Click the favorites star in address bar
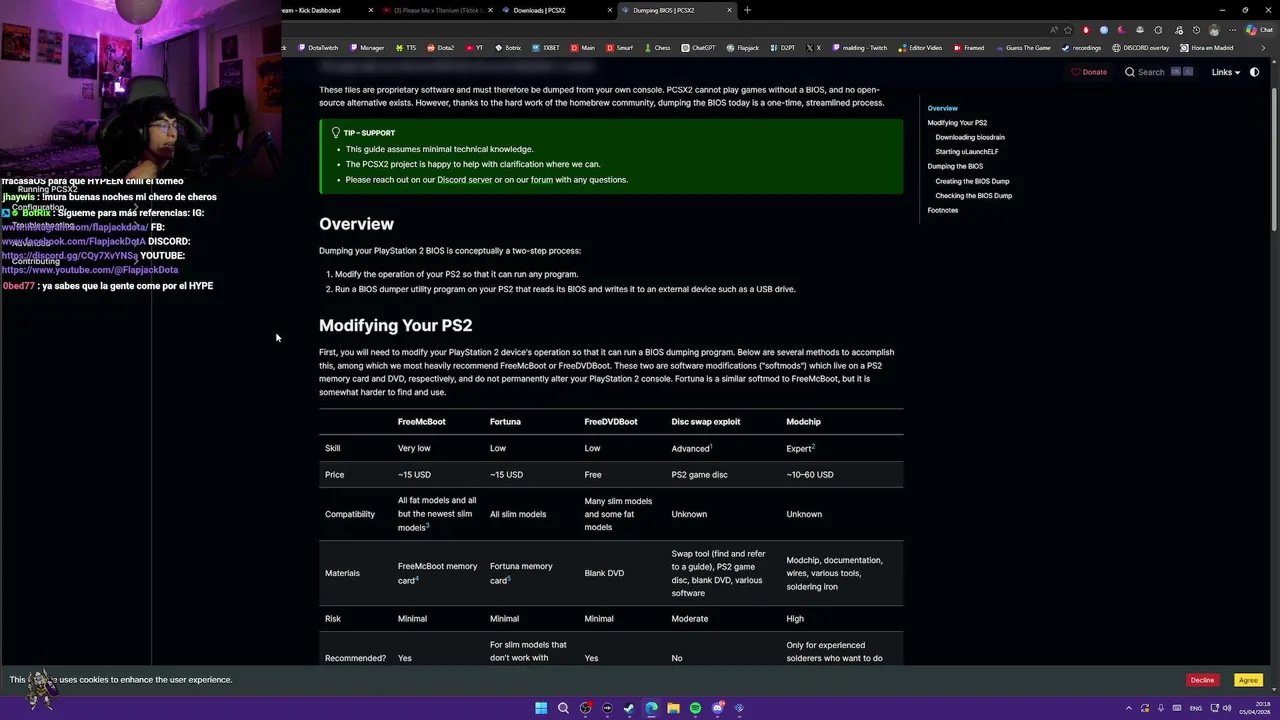 1068,30
